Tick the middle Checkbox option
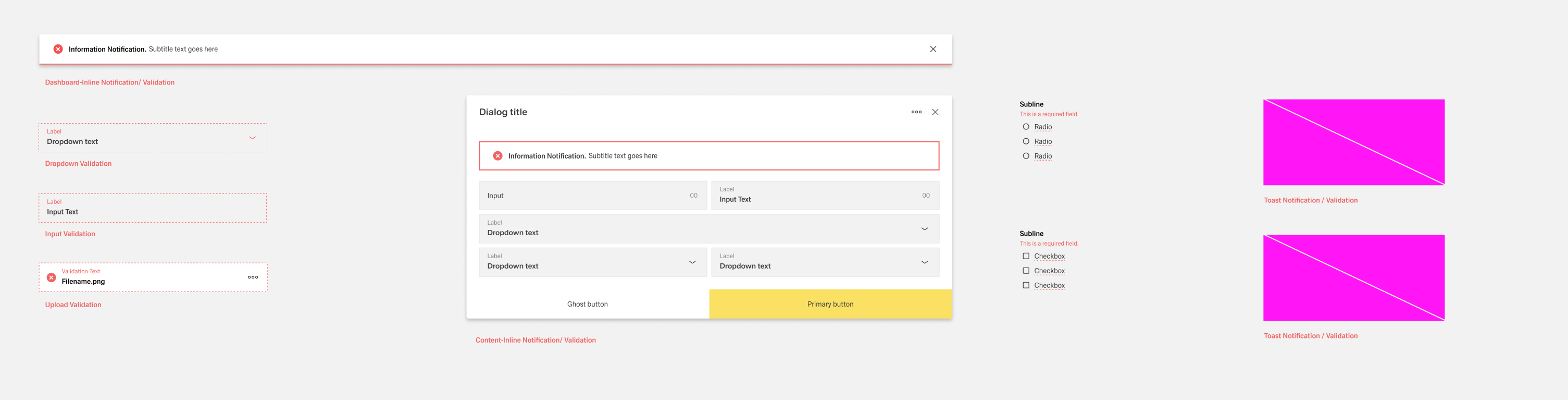 click(1026, 271)
